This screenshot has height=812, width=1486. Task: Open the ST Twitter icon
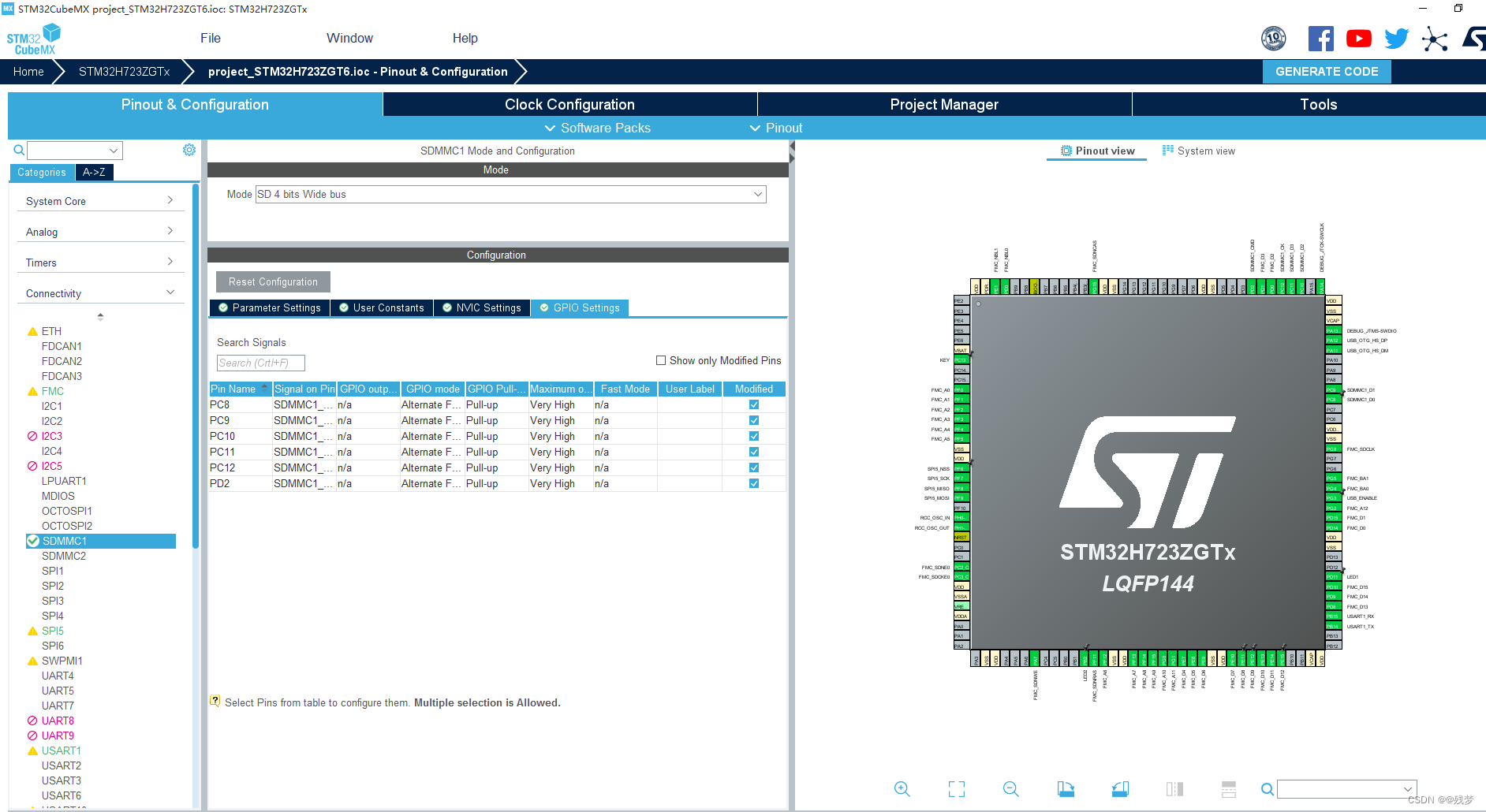tap(1396, 39)
